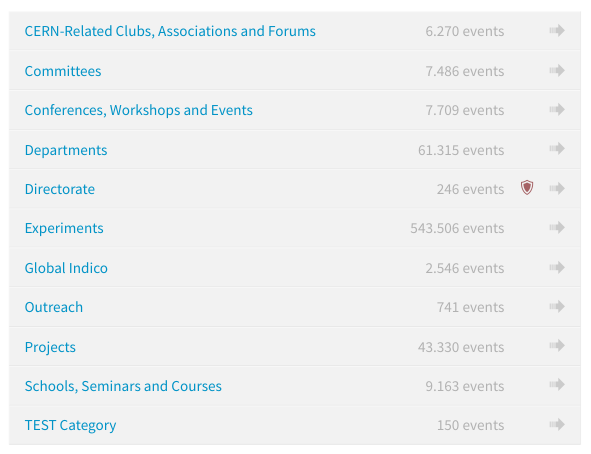
Task: Click the arrow icon in Directorate row
Action: (x=557, y=188)
